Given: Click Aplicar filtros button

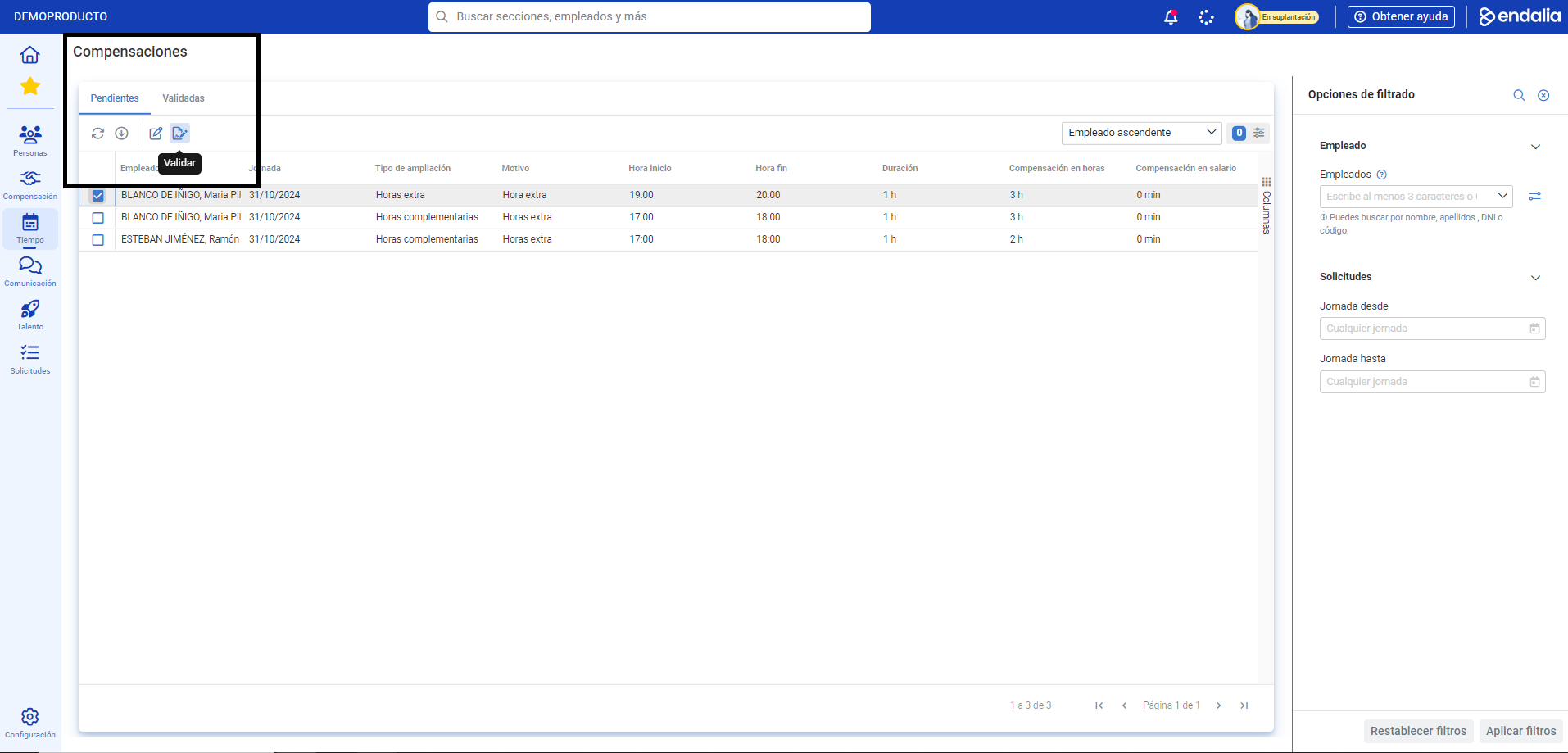Looking at the screenshot, I should [x=1520, y=731].
